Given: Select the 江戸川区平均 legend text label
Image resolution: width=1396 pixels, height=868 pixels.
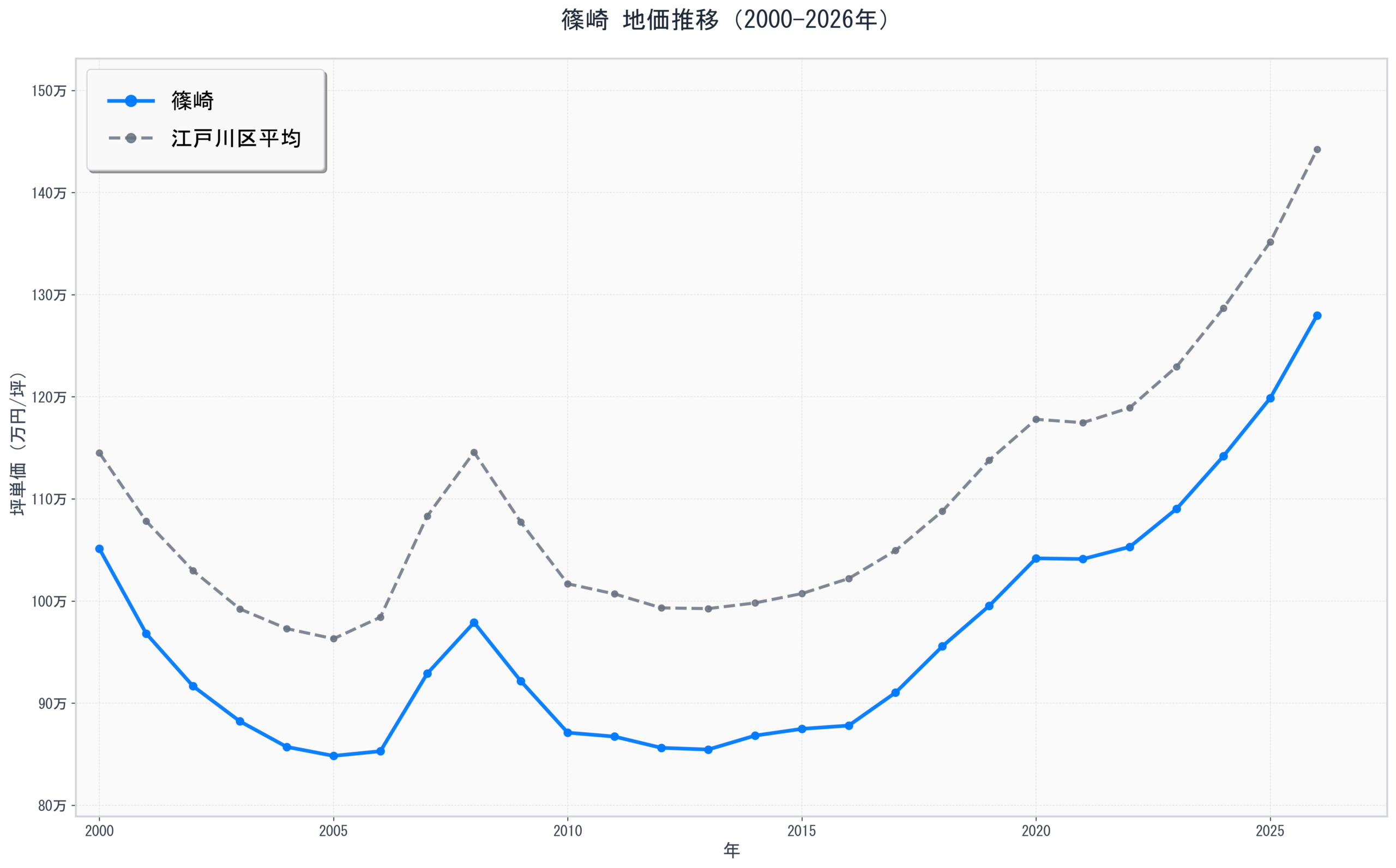Looking at the screenshot, I should click(236, 138).
